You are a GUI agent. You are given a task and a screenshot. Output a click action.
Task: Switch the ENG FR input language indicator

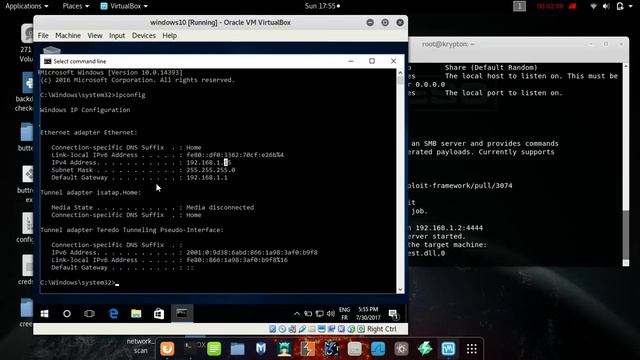click(344, 313)
